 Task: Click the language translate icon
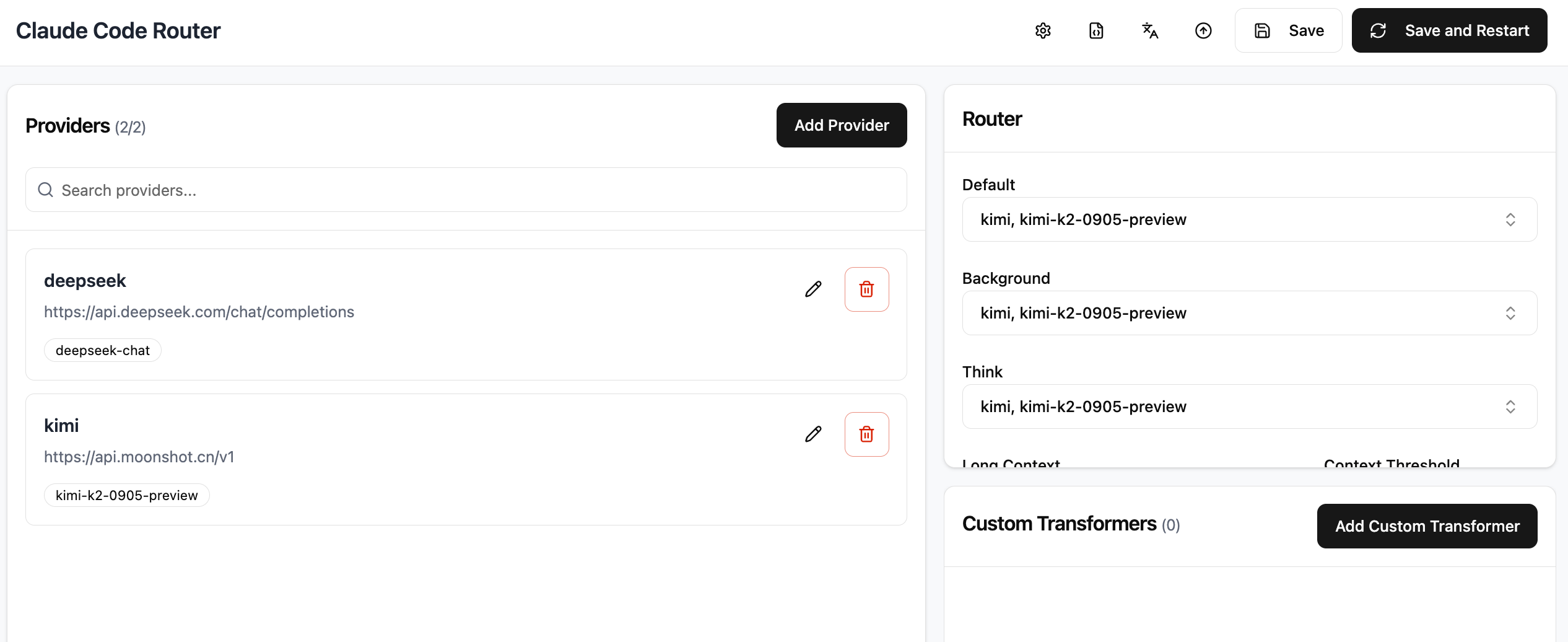point(1150,30)
